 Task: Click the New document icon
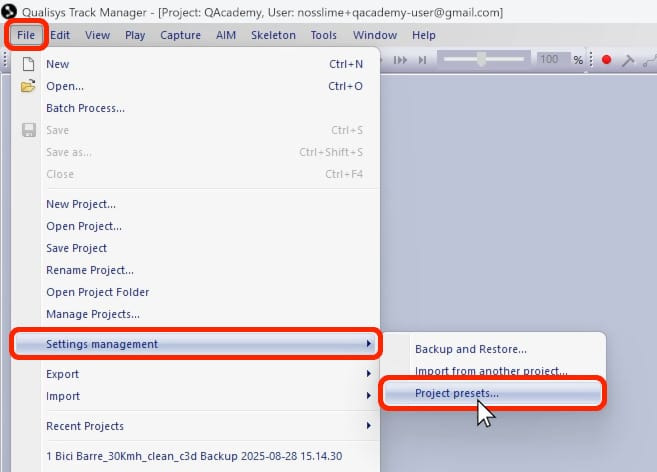point(28,64)
